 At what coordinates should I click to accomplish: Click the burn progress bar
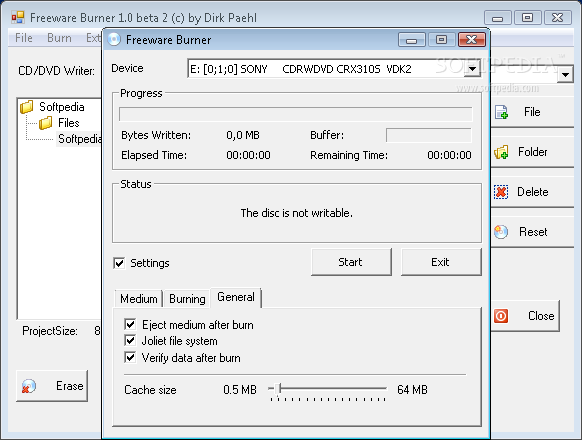(295, 114)
